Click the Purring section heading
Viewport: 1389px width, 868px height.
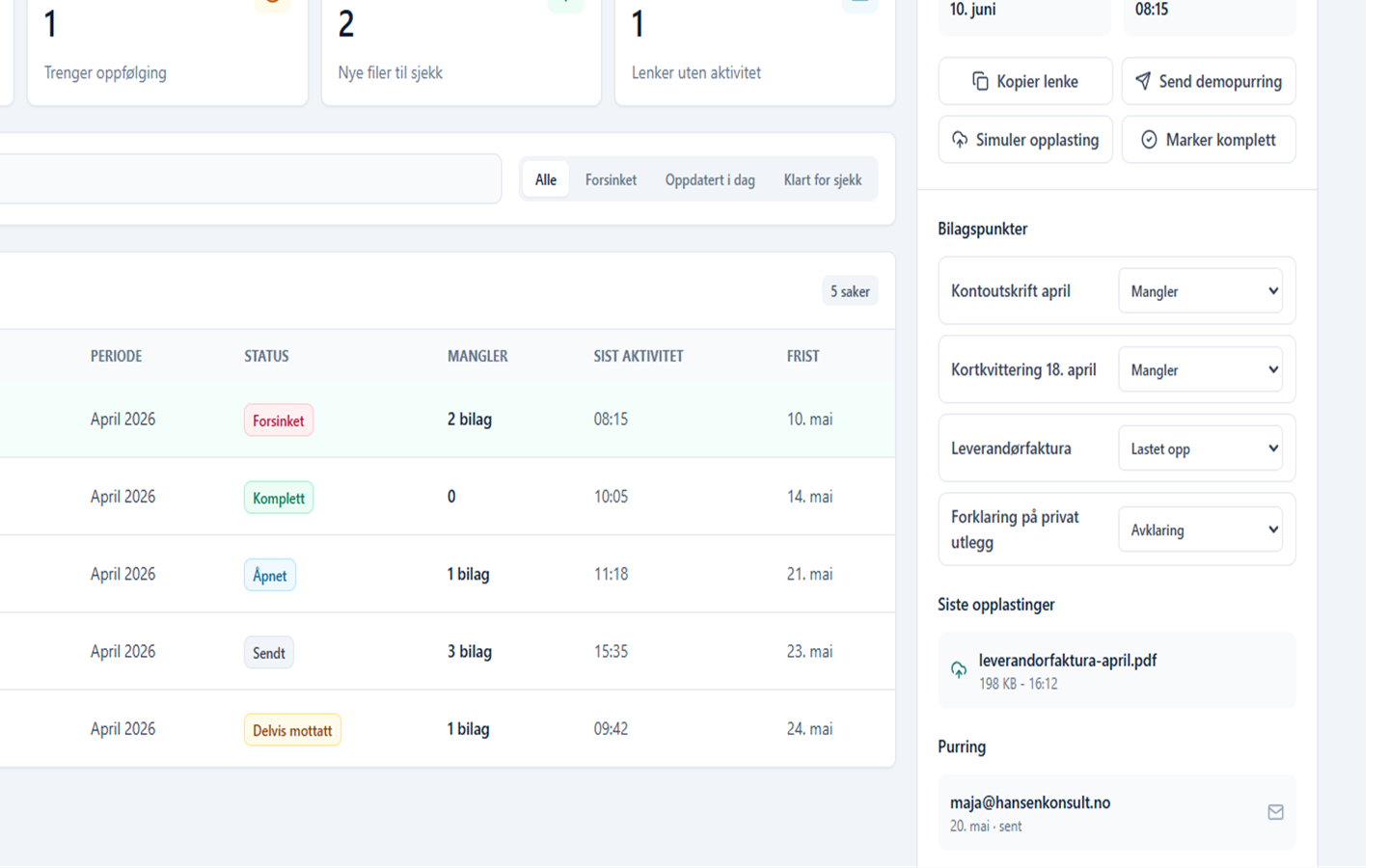962,747
